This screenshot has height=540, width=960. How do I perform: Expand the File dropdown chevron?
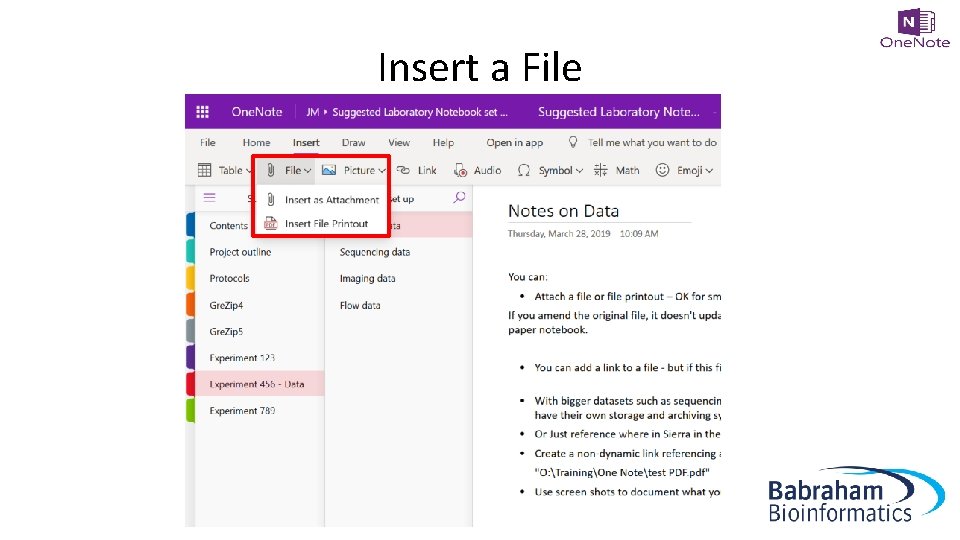tap(307, 171)
